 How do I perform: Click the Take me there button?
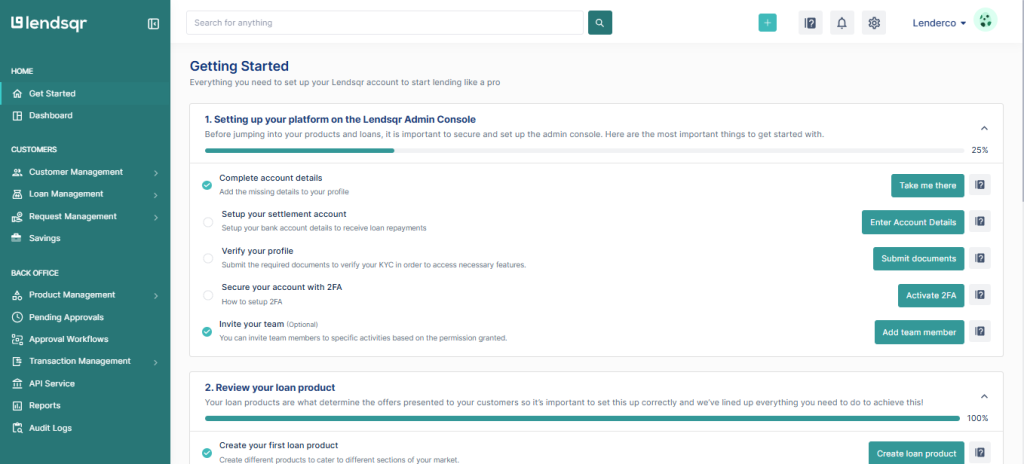click(927, 185)
